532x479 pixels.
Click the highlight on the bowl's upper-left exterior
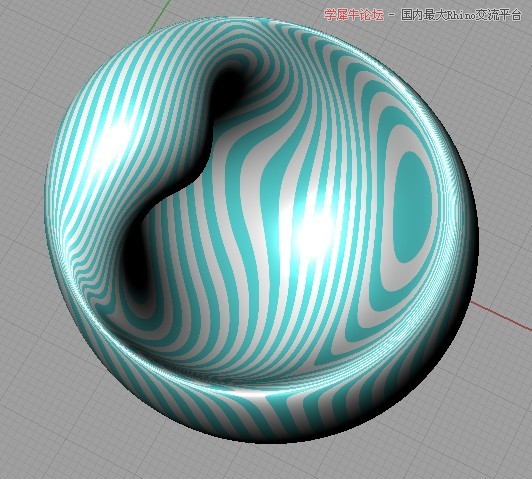[115, 139]
